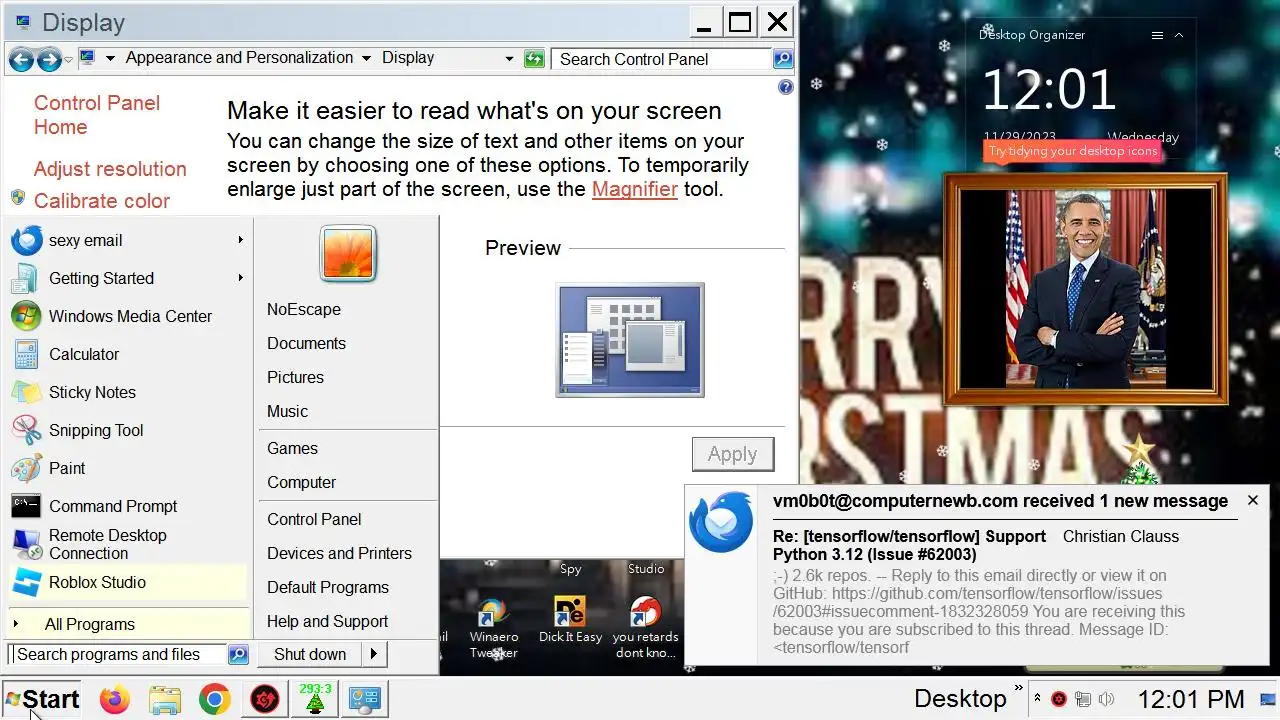Click the user account flower picture
This screenshot has width=1280, height=720.
point(348,253)
